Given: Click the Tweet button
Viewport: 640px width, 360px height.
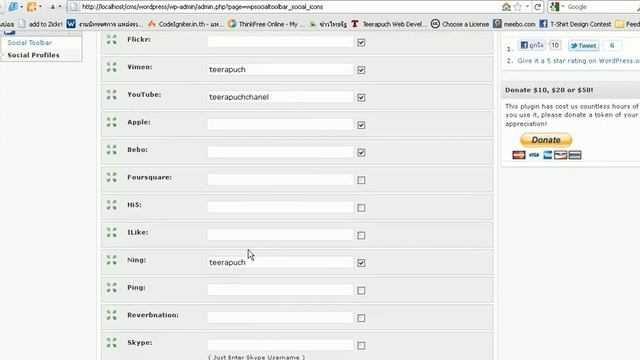Looking at the screenshot, I should click(584, 46).
